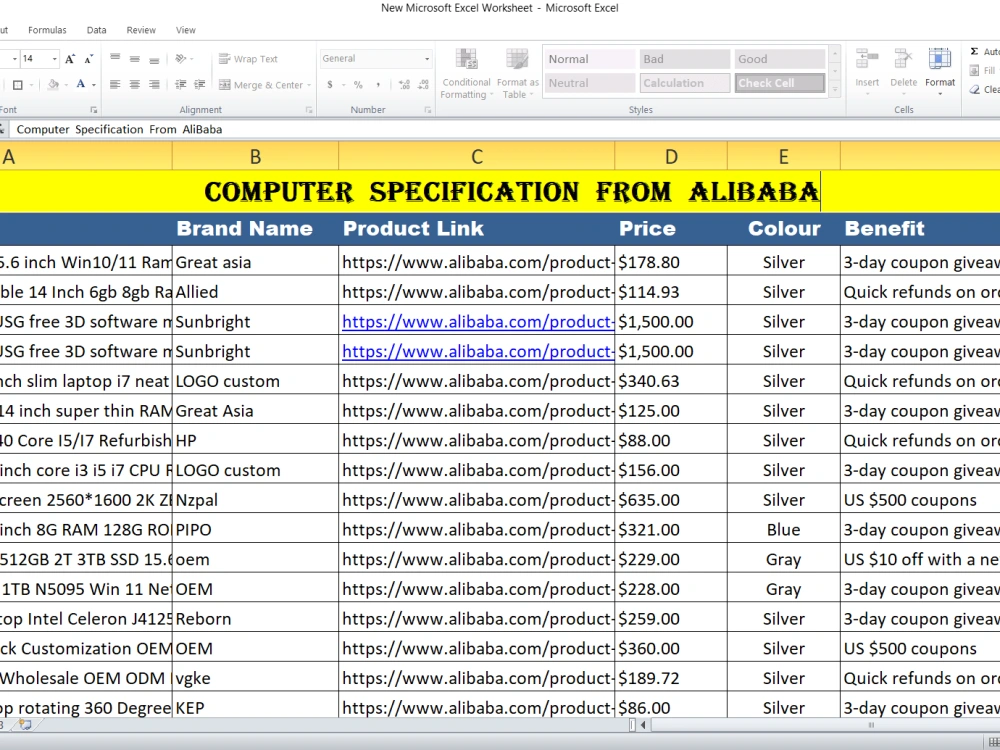Open the Review ribbon tab

tap(141, 30)
